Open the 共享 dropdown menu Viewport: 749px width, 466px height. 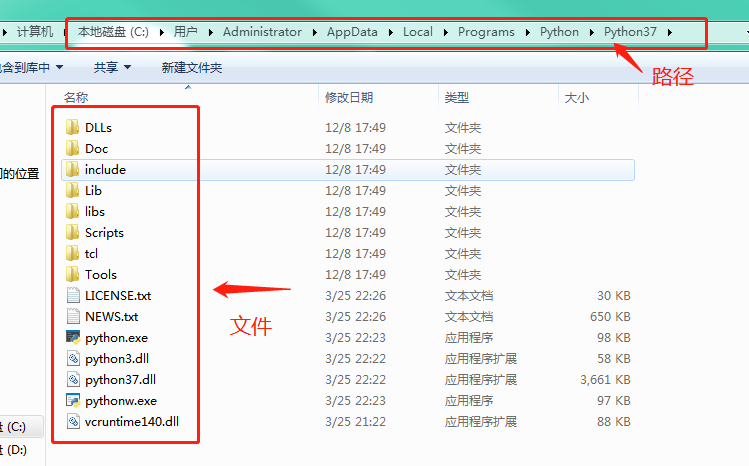click(x=113, y=67)
